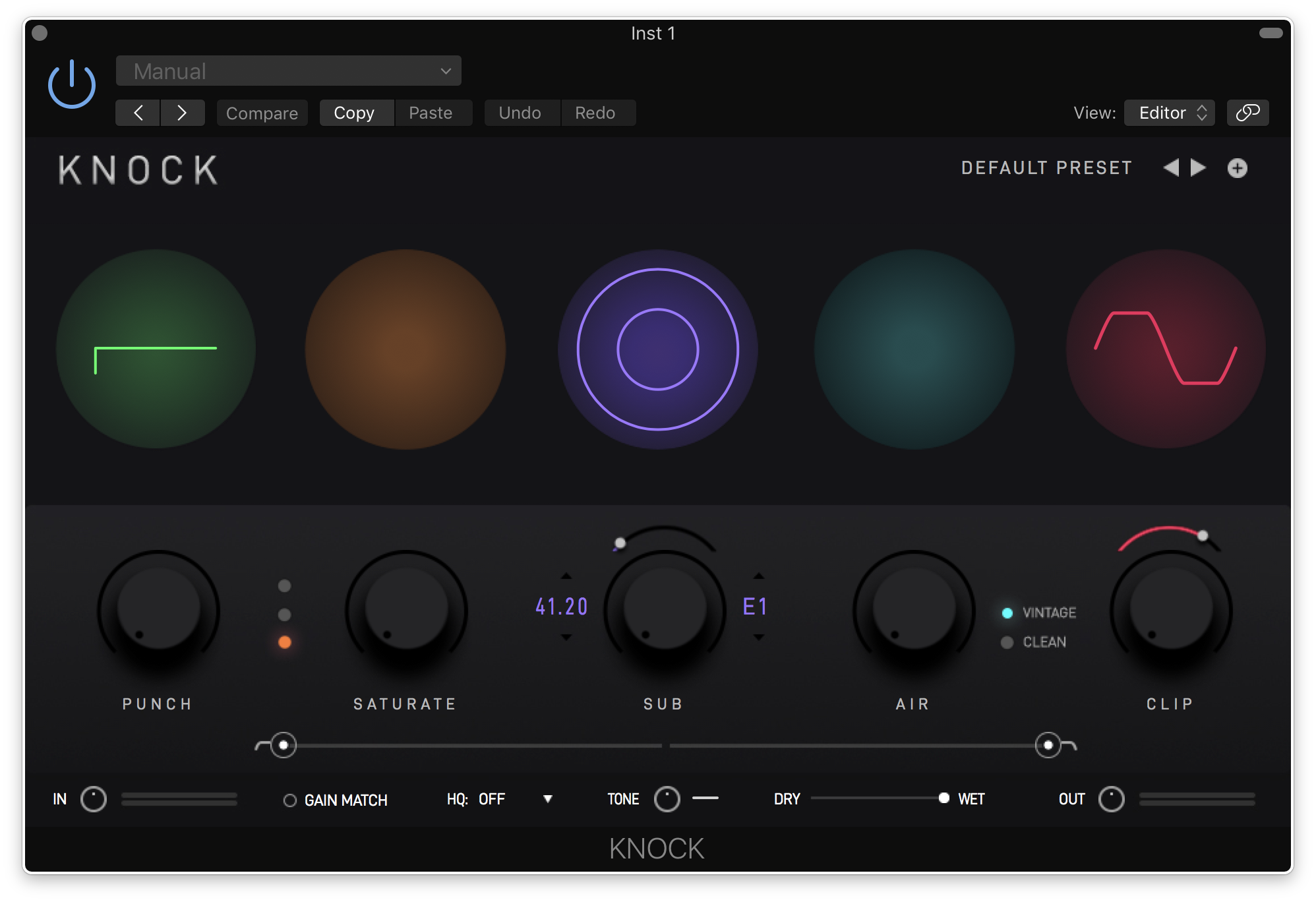Viewport: 1316px width, 902px height.
Task: Enable the Gain Match option
Action: pyautogui.click(x=290, y=800)
